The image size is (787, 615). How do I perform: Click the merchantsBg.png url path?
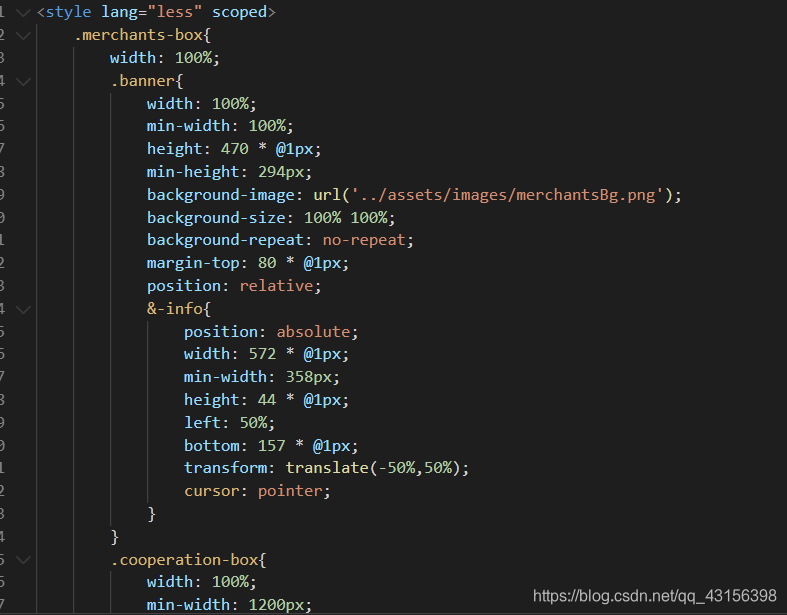pyautogui.click(x=509, y=195)
